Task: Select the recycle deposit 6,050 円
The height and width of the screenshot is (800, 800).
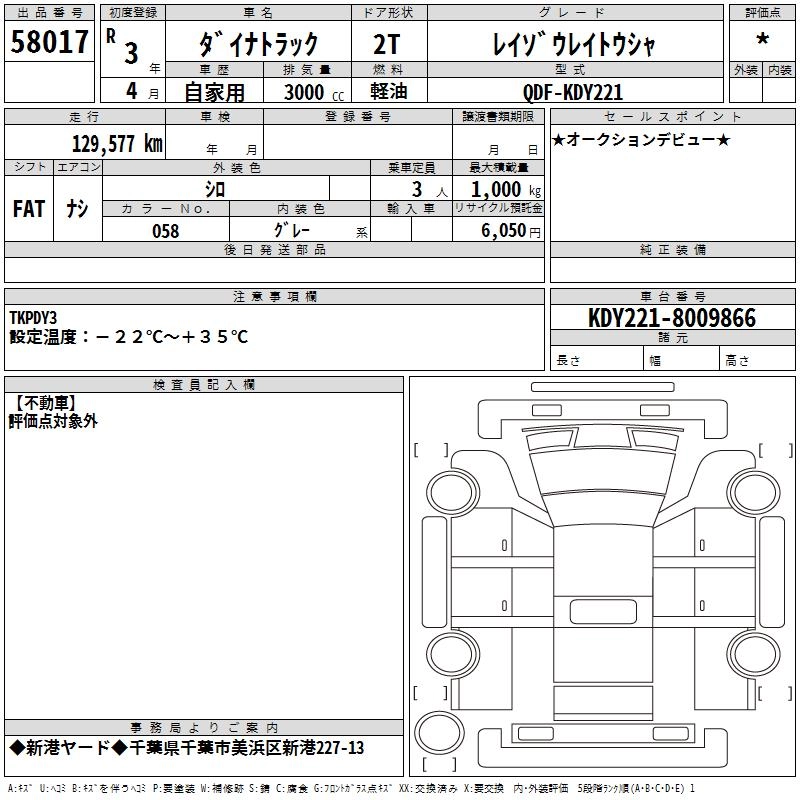Action: click(x=511, y=231)
